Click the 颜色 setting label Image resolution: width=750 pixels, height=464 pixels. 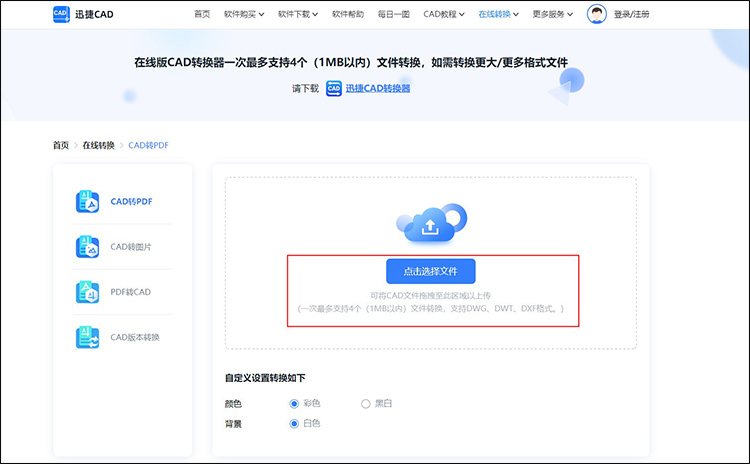[233, 404]
